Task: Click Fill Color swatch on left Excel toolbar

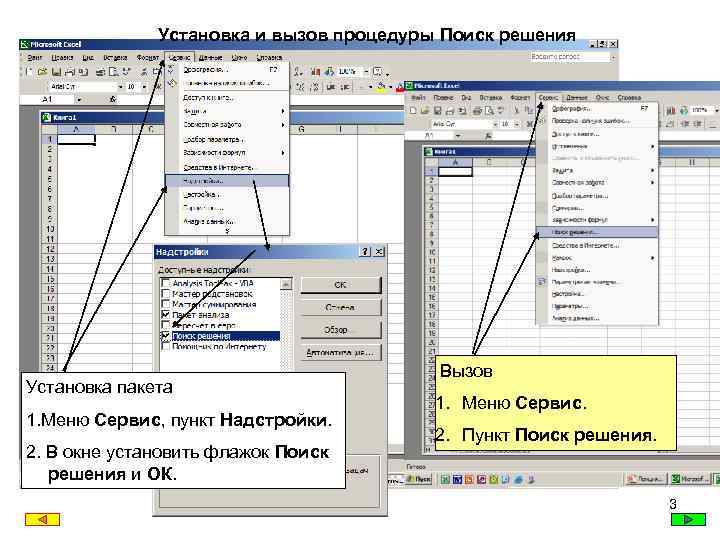Action: [381, 86]
